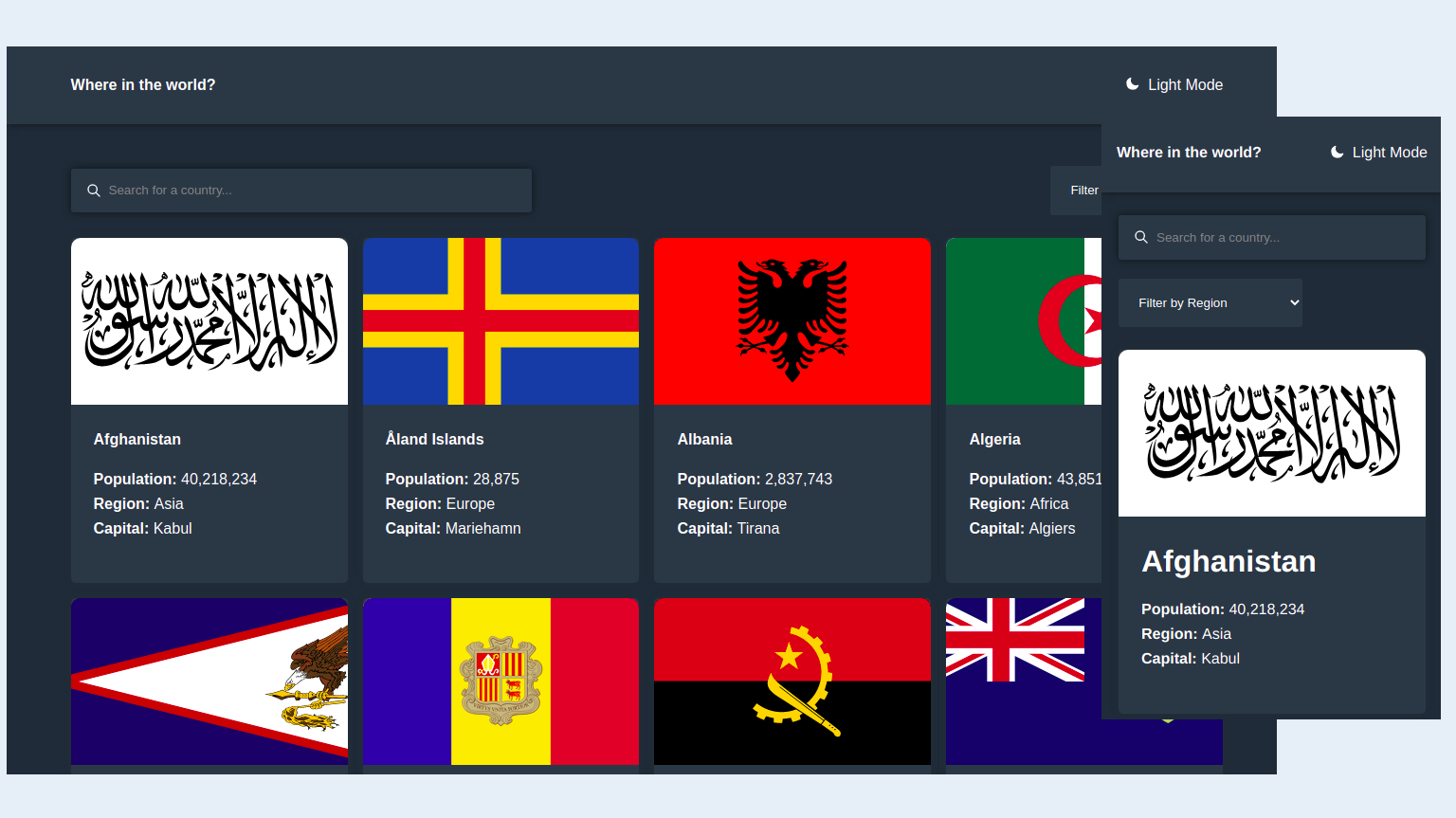Open the Algeria flag image
Viewport: 1456px width, 818px height.
(x=1024, y=321)
